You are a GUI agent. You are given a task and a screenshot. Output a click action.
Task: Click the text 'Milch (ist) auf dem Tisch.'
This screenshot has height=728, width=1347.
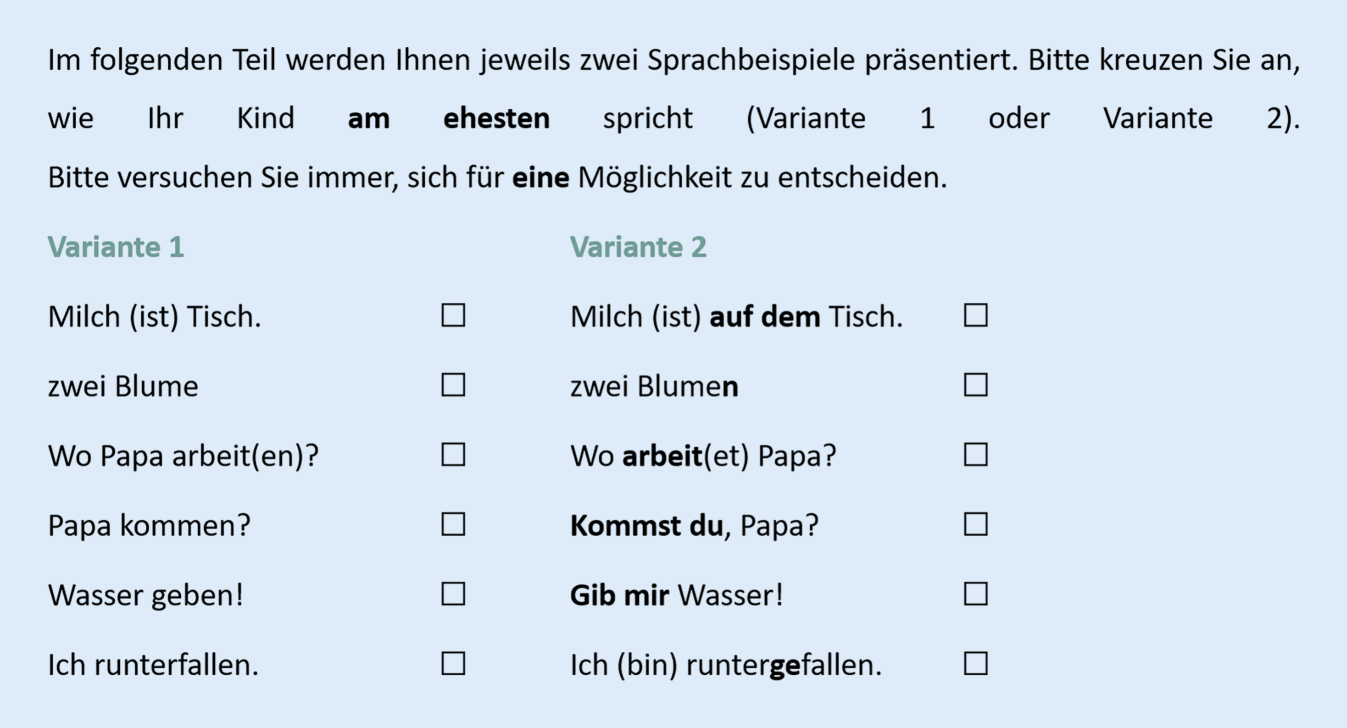pyautogui.click(x=736, y=317)
